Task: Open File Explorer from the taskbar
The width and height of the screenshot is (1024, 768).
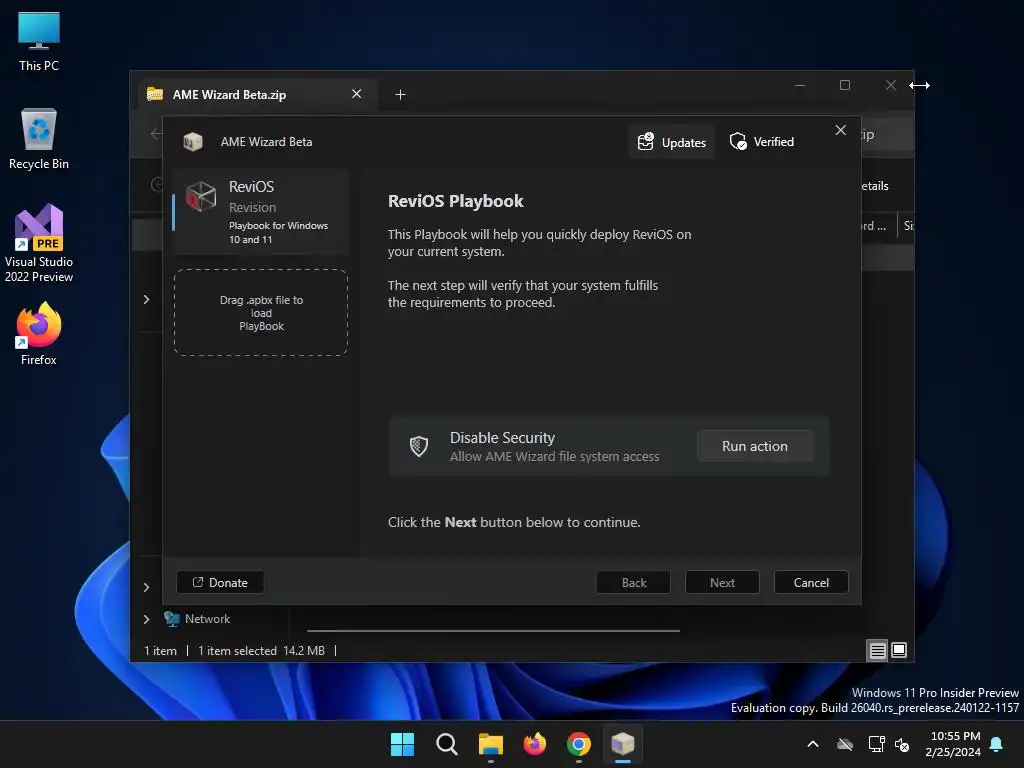Action: (490, 744)
